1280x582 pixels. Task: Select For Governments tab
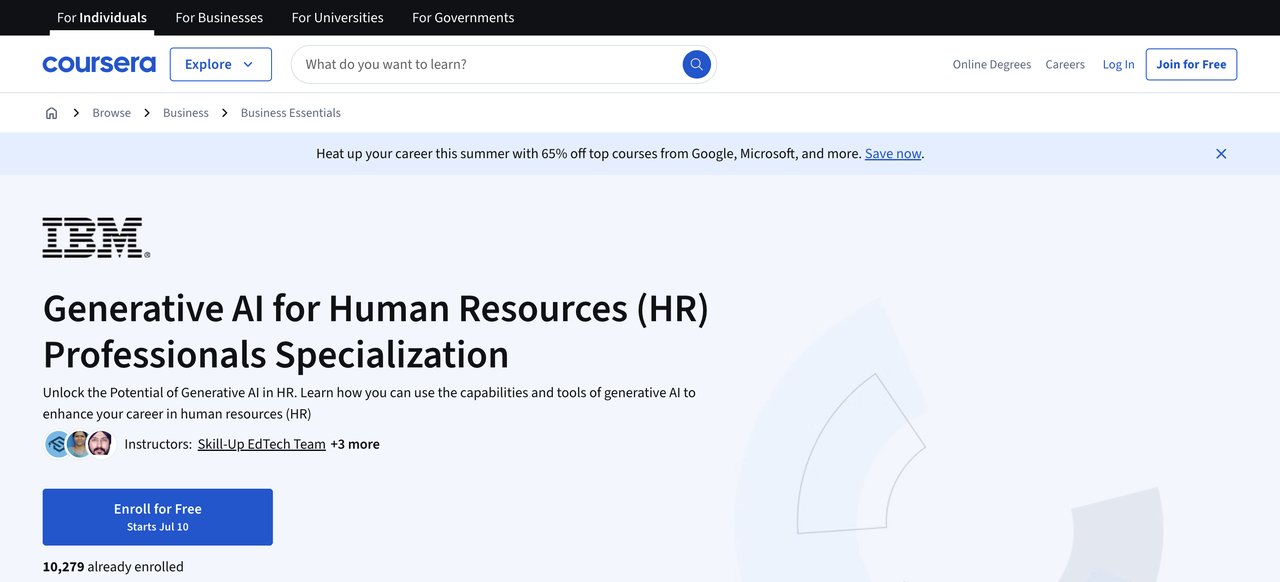(x=463, y=18)
